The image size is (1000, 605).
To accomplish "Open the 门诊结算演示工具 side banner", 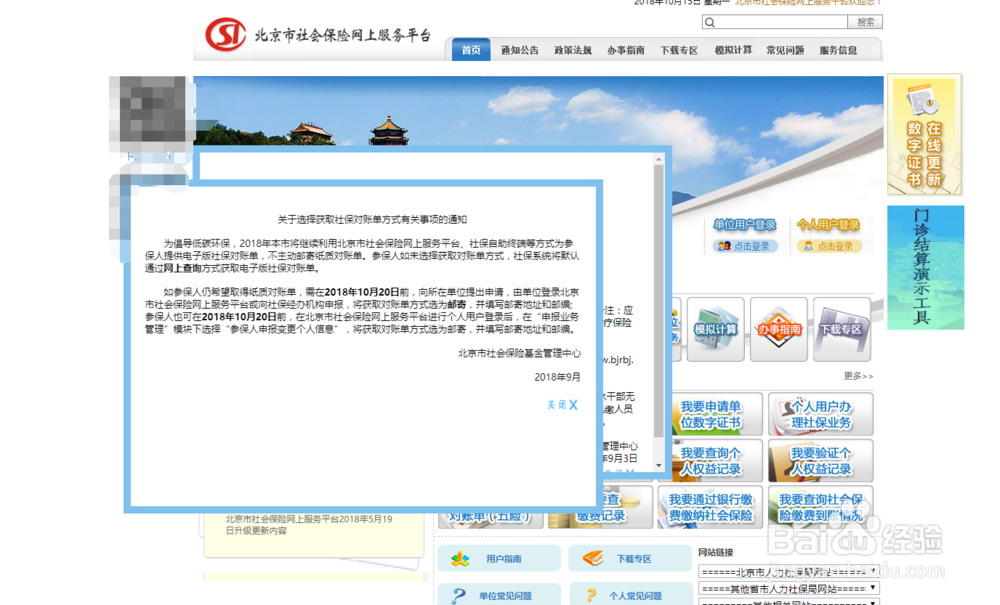I will coord(925,267).
